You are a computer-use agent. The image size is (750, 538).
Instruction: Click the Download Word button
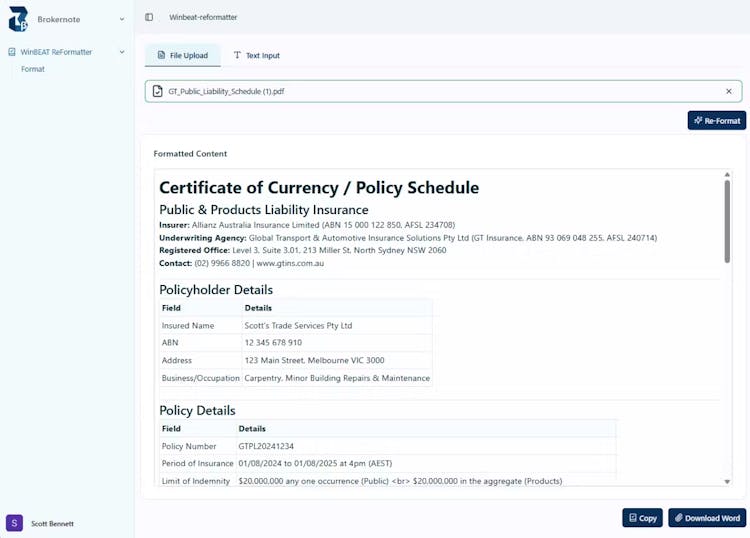pyautogui.click(x=707, y=518)
